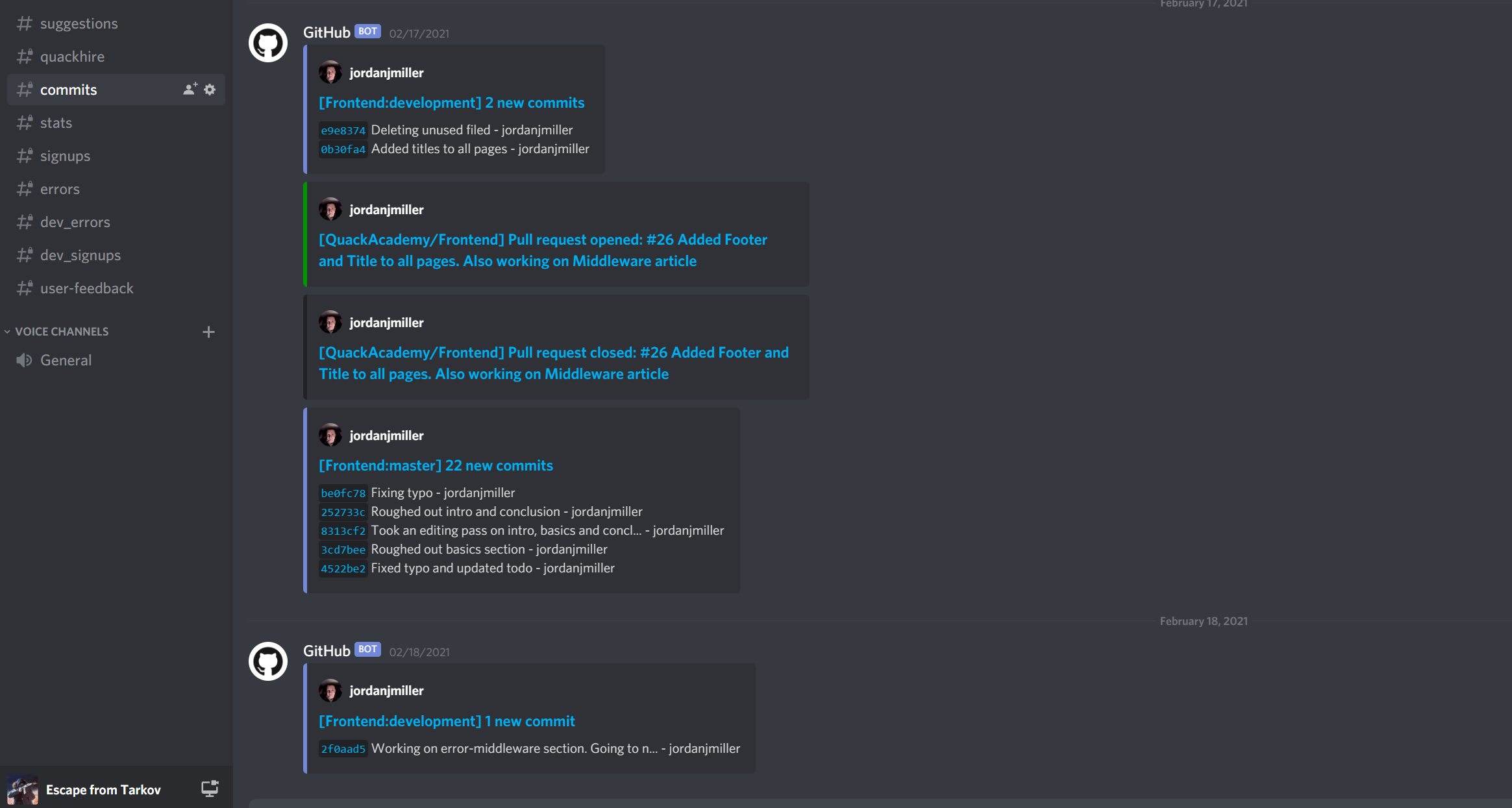Click the add voice channel plus icon

[x=208, y=332]
